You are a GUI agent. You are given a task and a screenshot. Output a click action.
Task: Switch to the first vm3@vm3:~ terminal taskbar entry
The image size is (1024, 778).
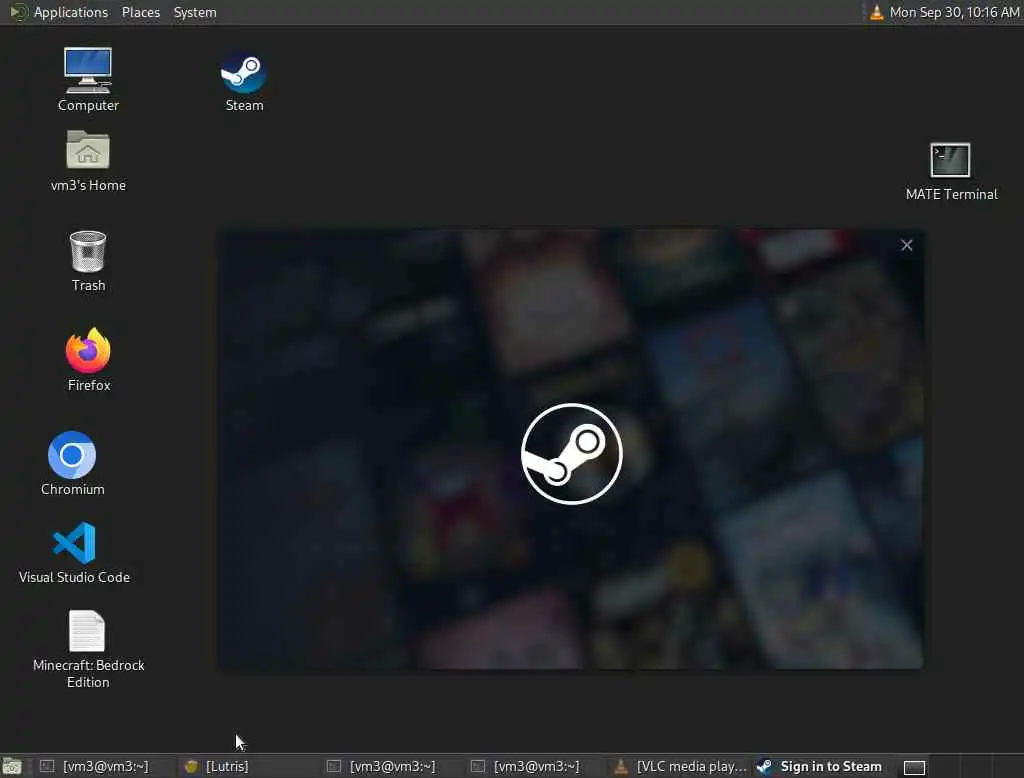point(103,766)
